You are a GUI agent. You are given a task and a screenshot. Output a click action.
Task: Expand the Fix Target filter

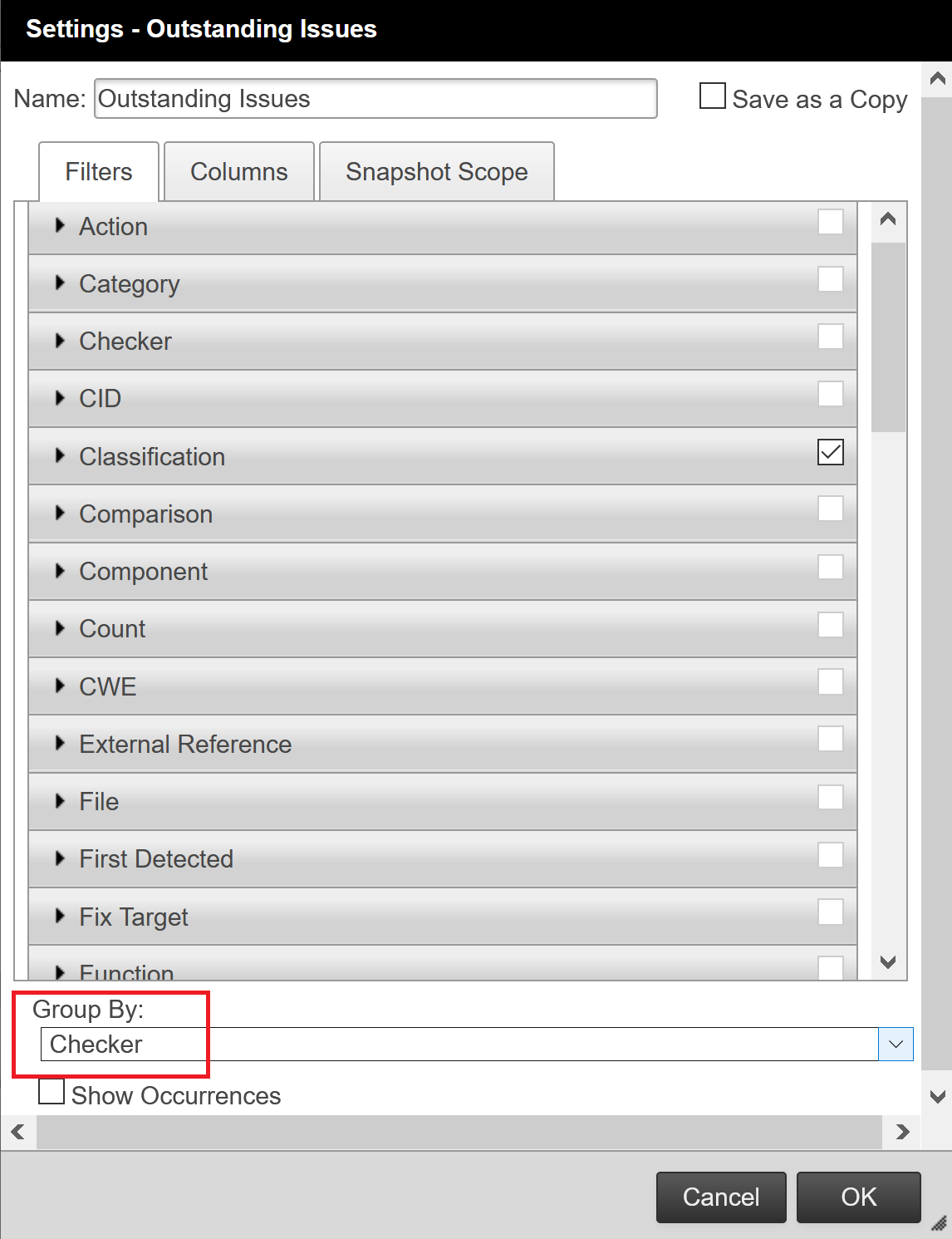pyautogui.click(x=59, y=917)
